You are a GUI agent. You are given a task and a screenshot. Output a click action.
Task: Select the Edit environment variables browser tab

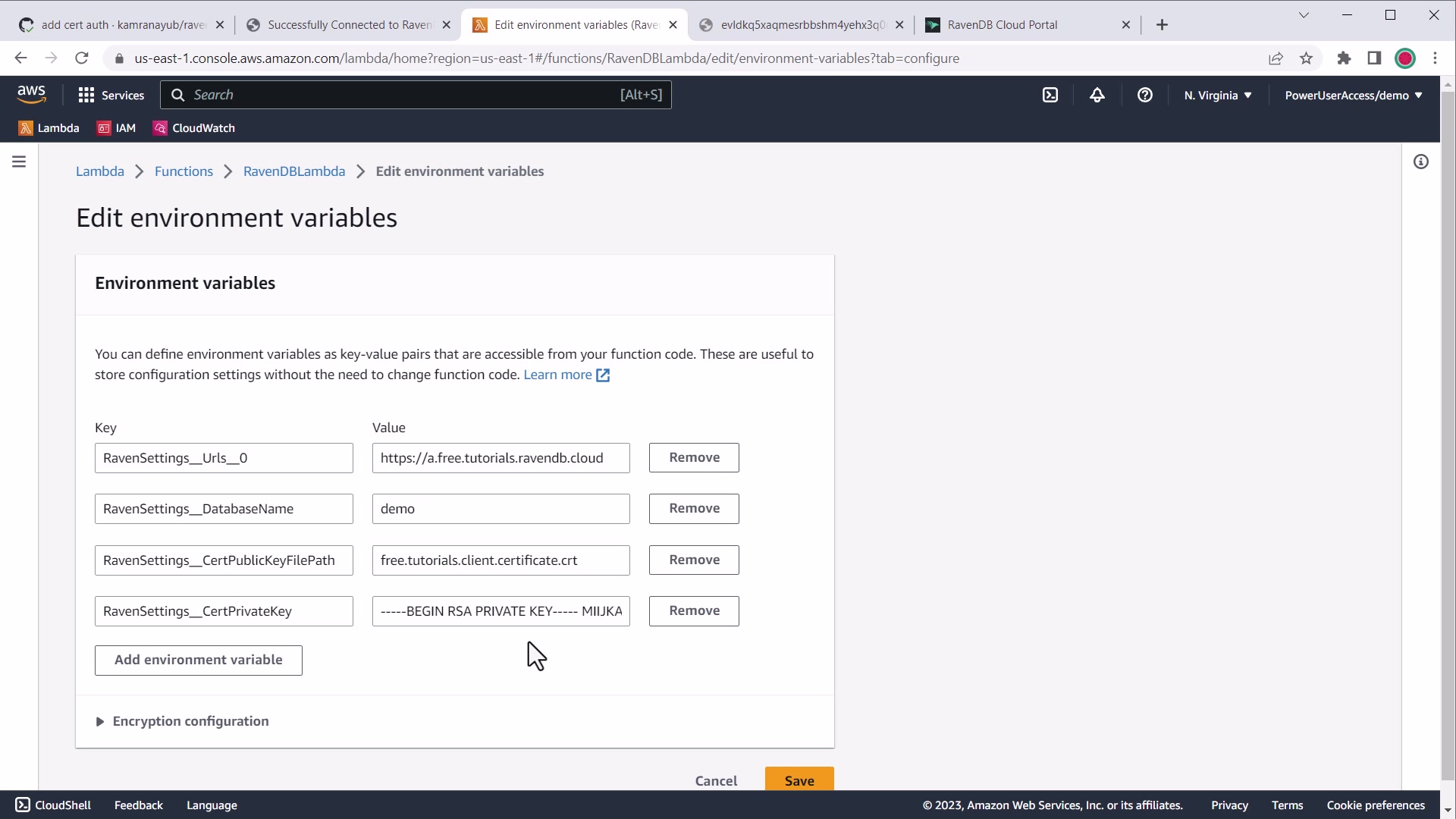click(x=575, y=25)
